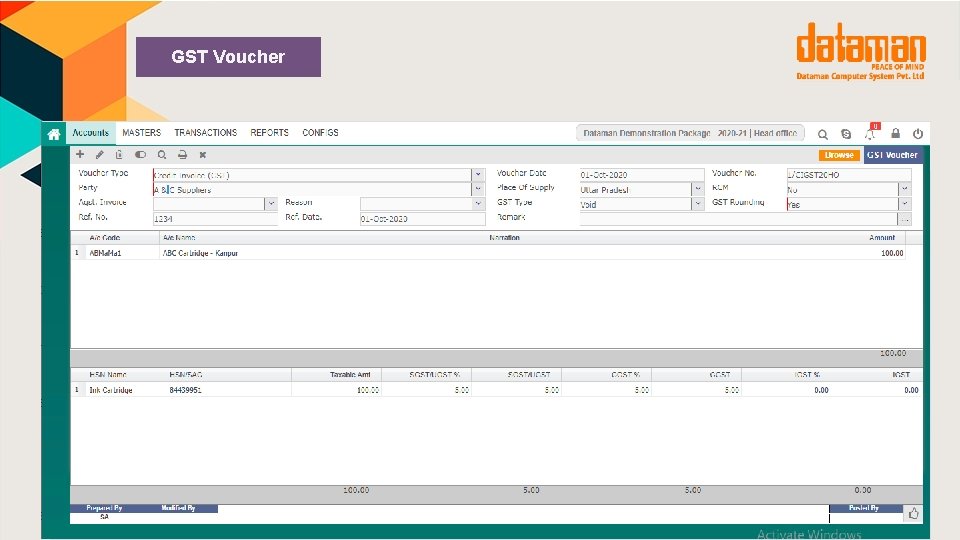Click the Dataman Demonstration Package company selector
The image size is (960, 540).
pos(690,133)
